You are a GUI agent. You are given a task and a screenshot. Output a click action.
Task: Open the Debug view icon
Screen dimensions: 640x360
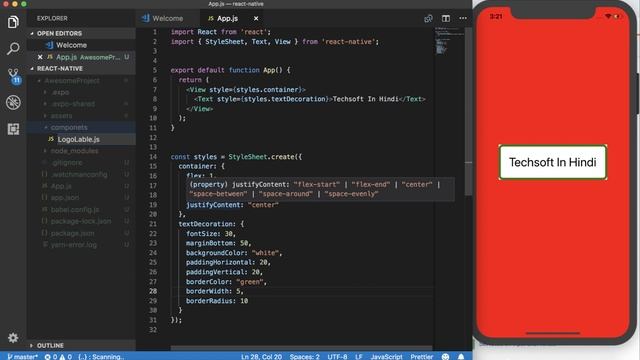tap(13, 102)
